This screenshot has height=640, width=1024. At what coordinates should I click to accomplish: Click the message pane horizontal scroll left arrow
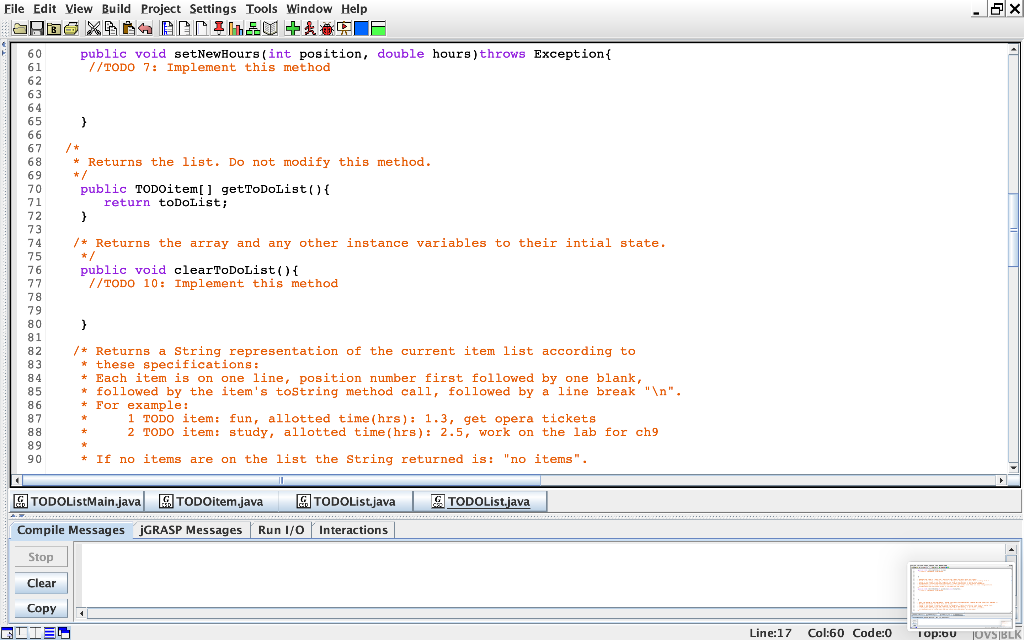82,613
